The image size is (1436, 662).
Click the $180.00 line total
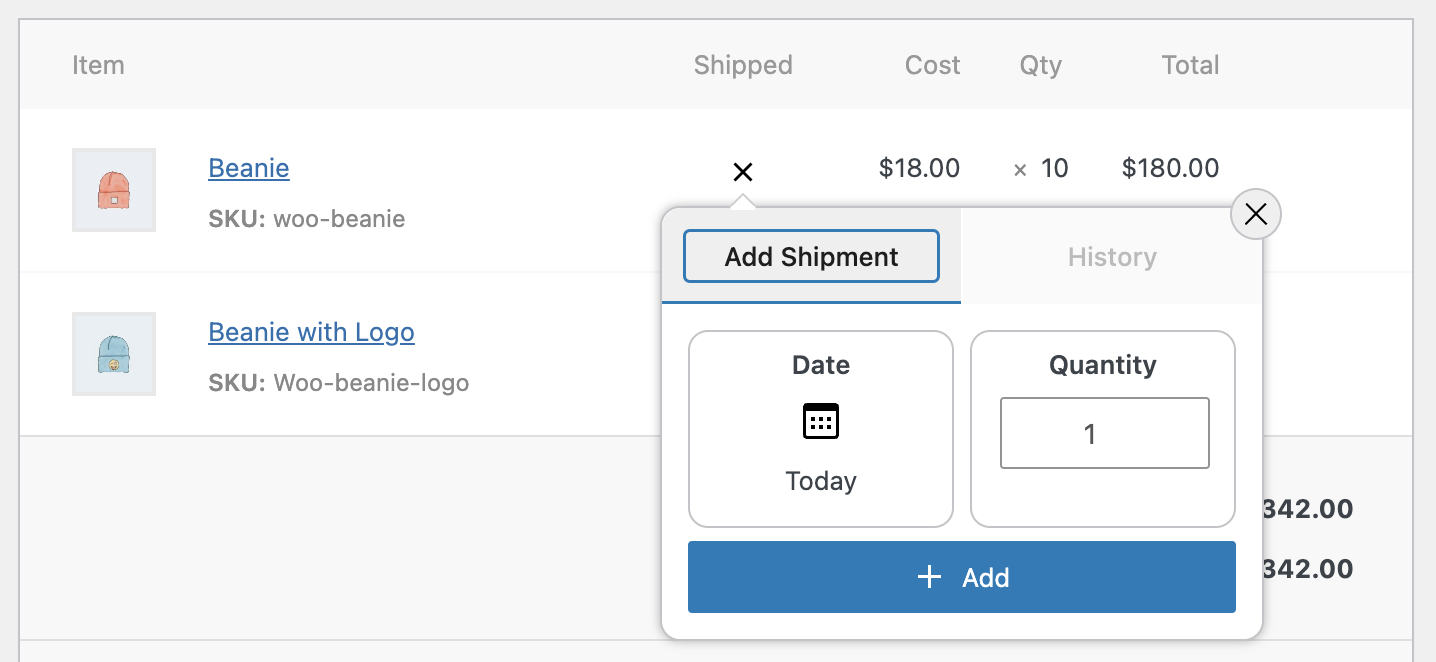click(x=1170, y=168)
